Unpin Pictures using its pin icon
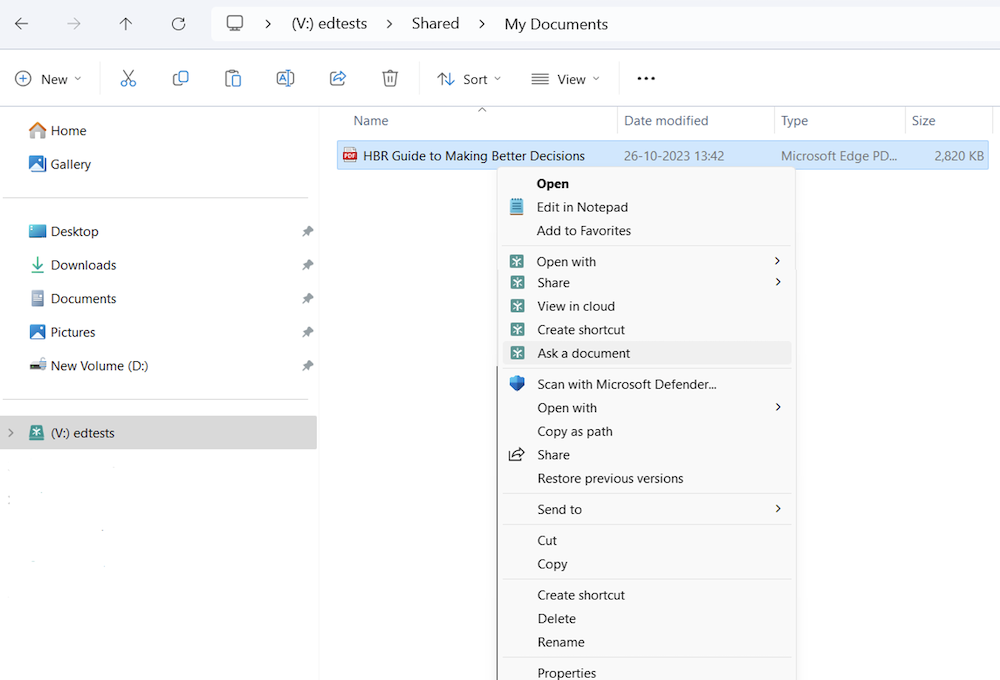The width and height of the screenshot is (1000, 680). pos(307,332)
